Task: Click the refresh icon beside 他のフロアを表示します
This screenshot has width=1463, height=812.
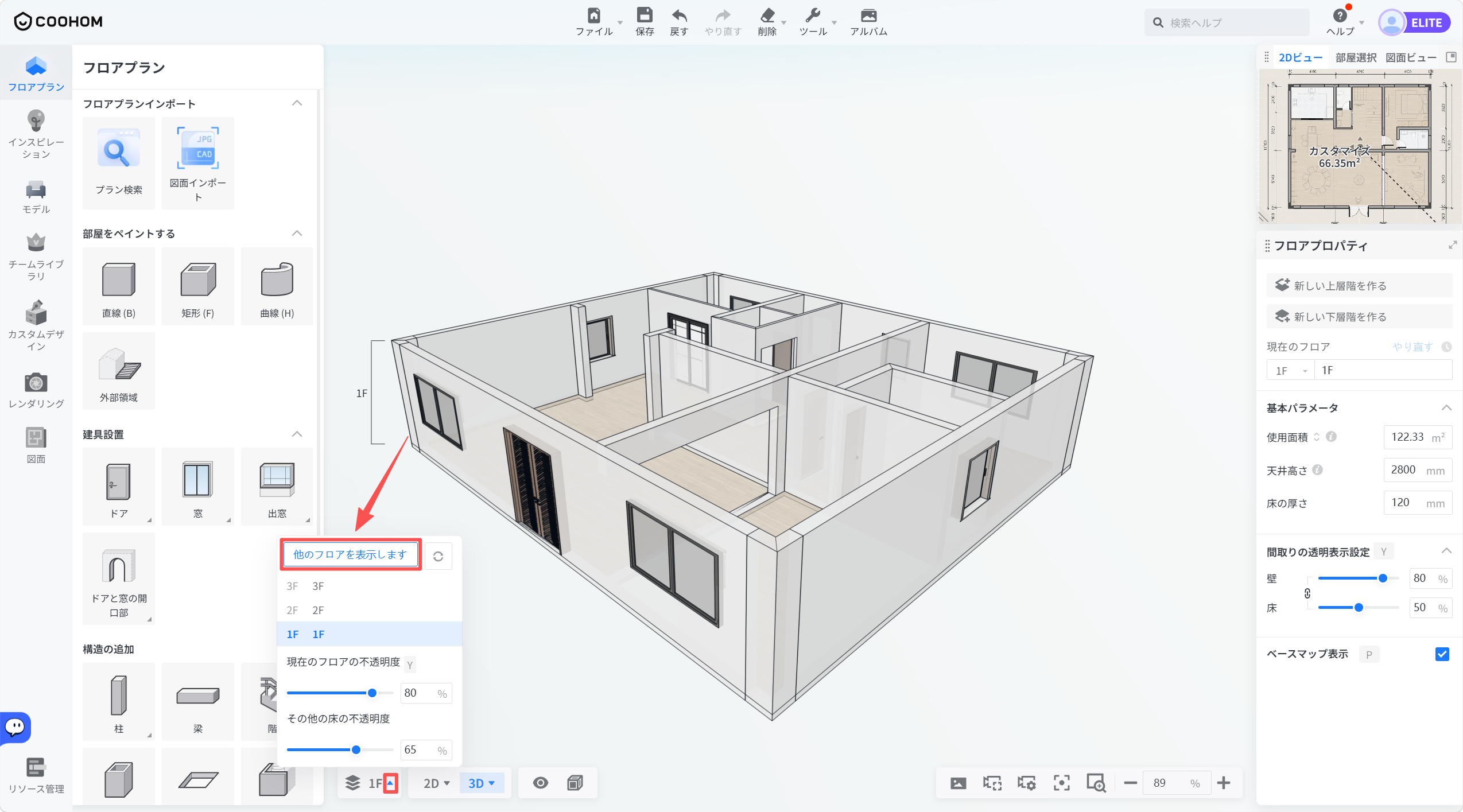Action: (x=438, y=556)
